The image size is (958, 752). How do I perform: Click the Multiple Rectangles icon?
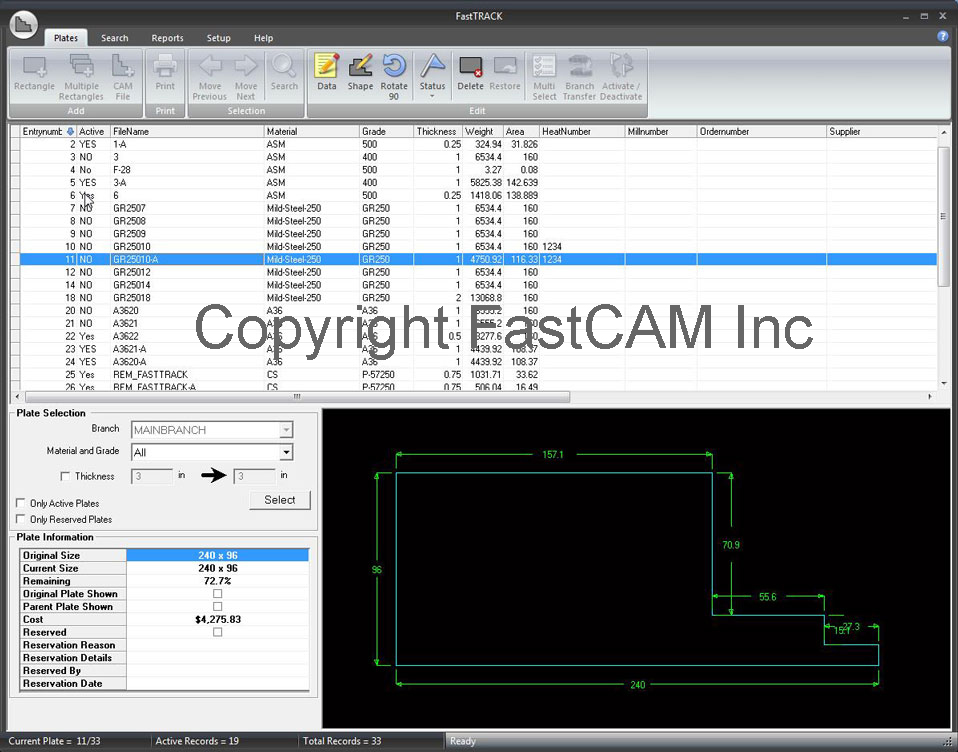81,67
